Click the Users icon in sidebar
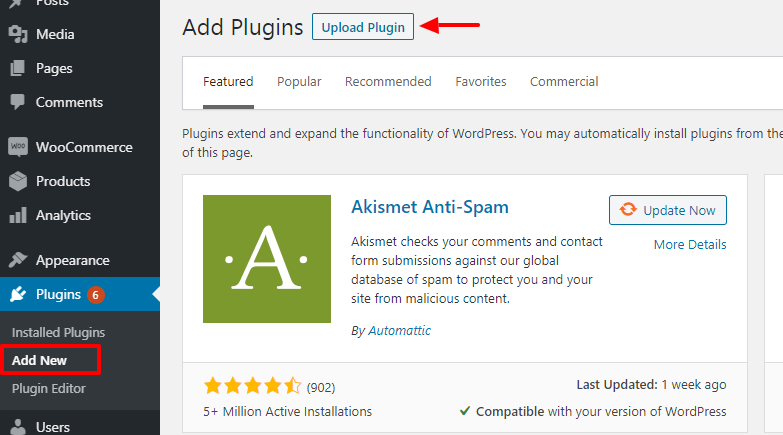This screenshot has height=435, width=783. [x=18, y=427]
